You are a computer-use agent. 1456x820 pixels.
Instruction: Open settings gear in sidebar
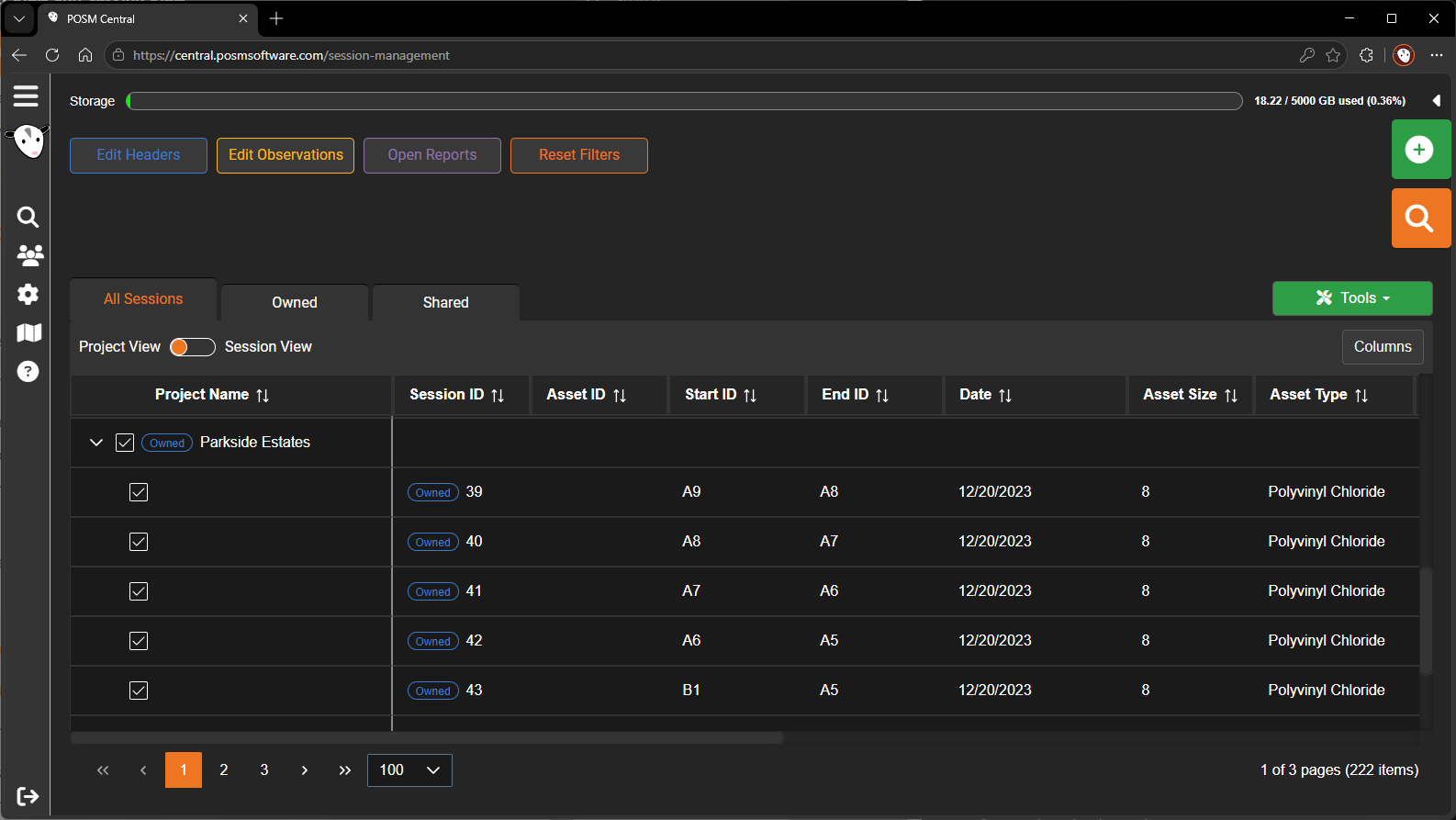[x=28, y=294]
